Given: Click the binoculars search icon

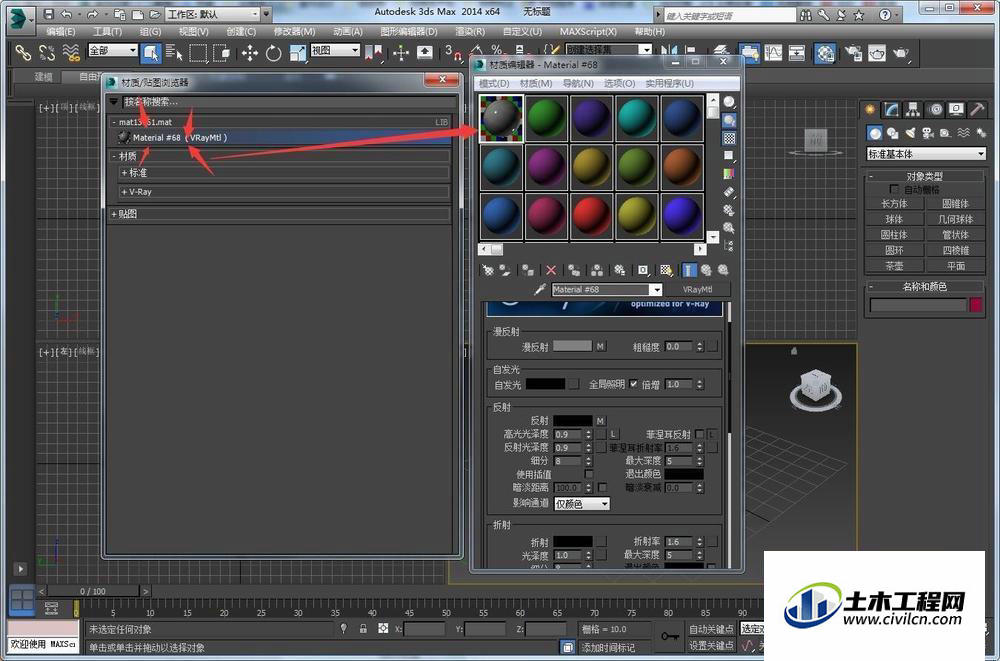Looking at the screenshot, I should [x=806, y=15].
